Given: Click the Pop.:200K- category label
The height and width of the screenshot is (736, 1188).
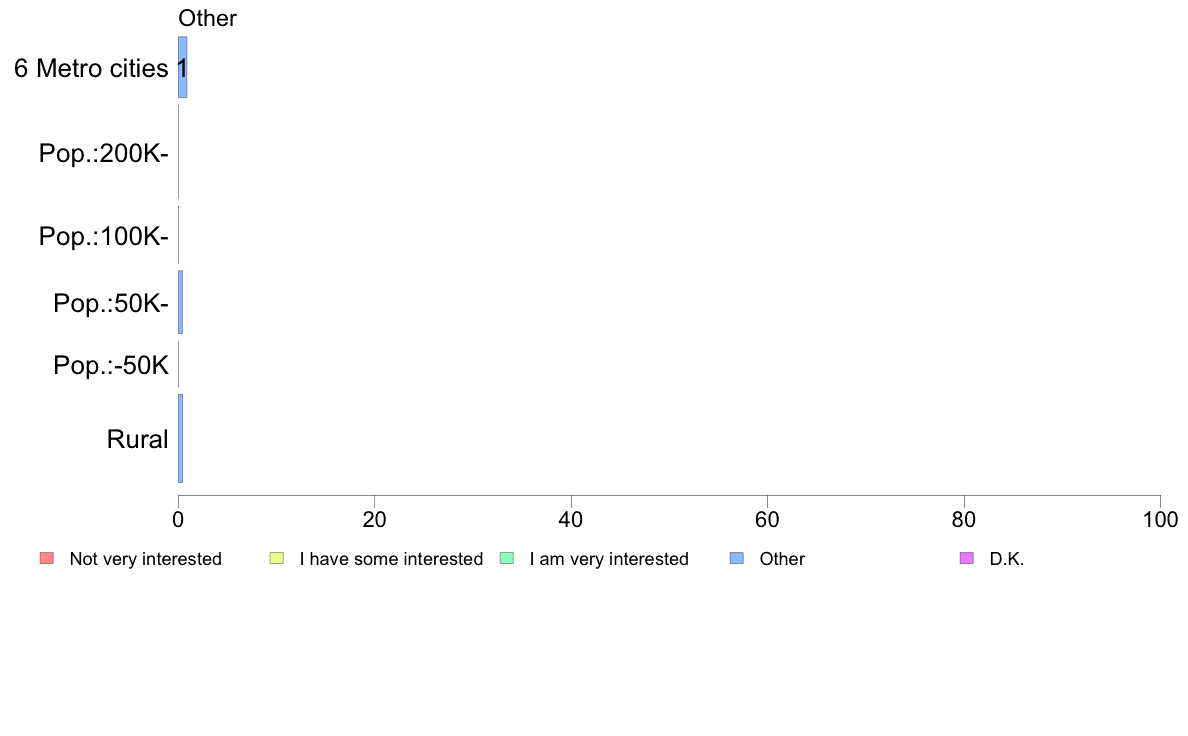Looking at the screenshot, I should (104, 153).
